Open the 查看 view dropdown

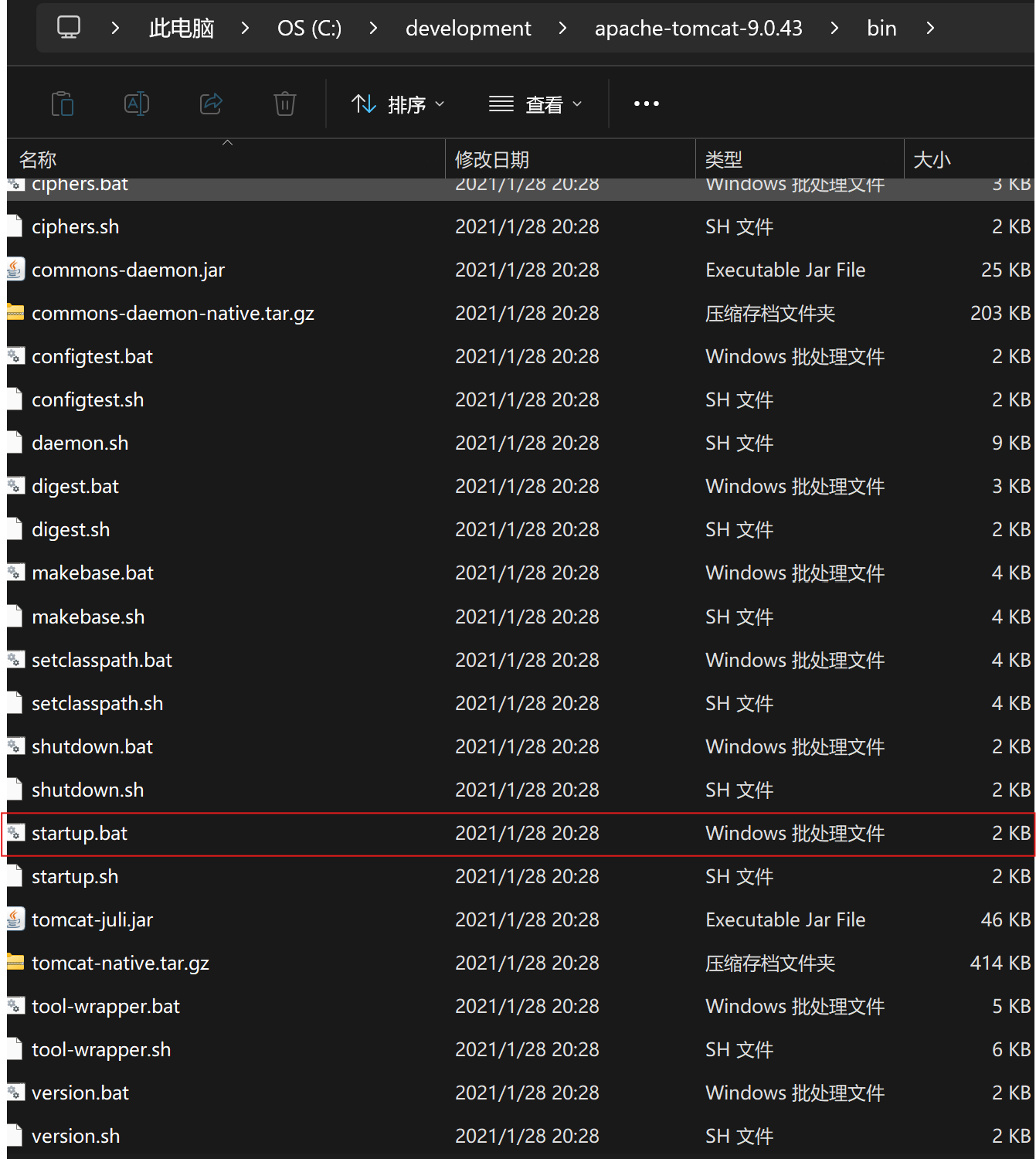point(535,104)
